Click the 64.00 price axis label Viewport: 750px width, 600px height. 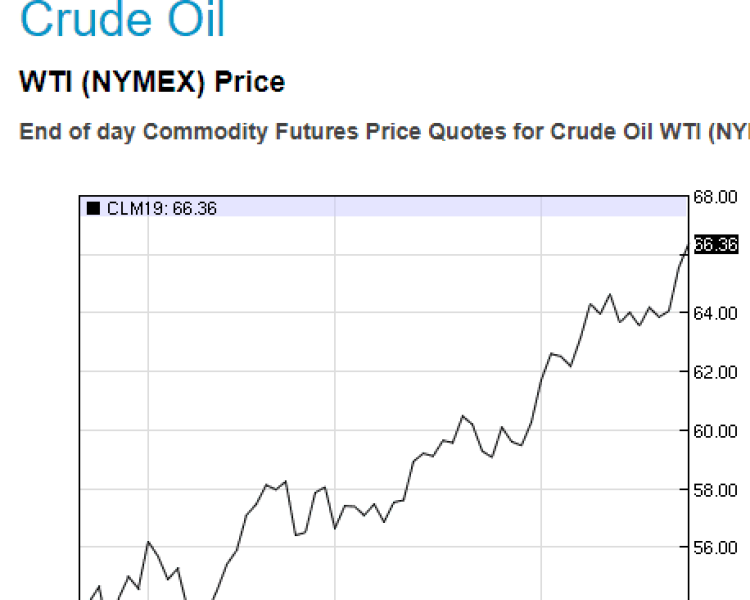tap(715, 313)
